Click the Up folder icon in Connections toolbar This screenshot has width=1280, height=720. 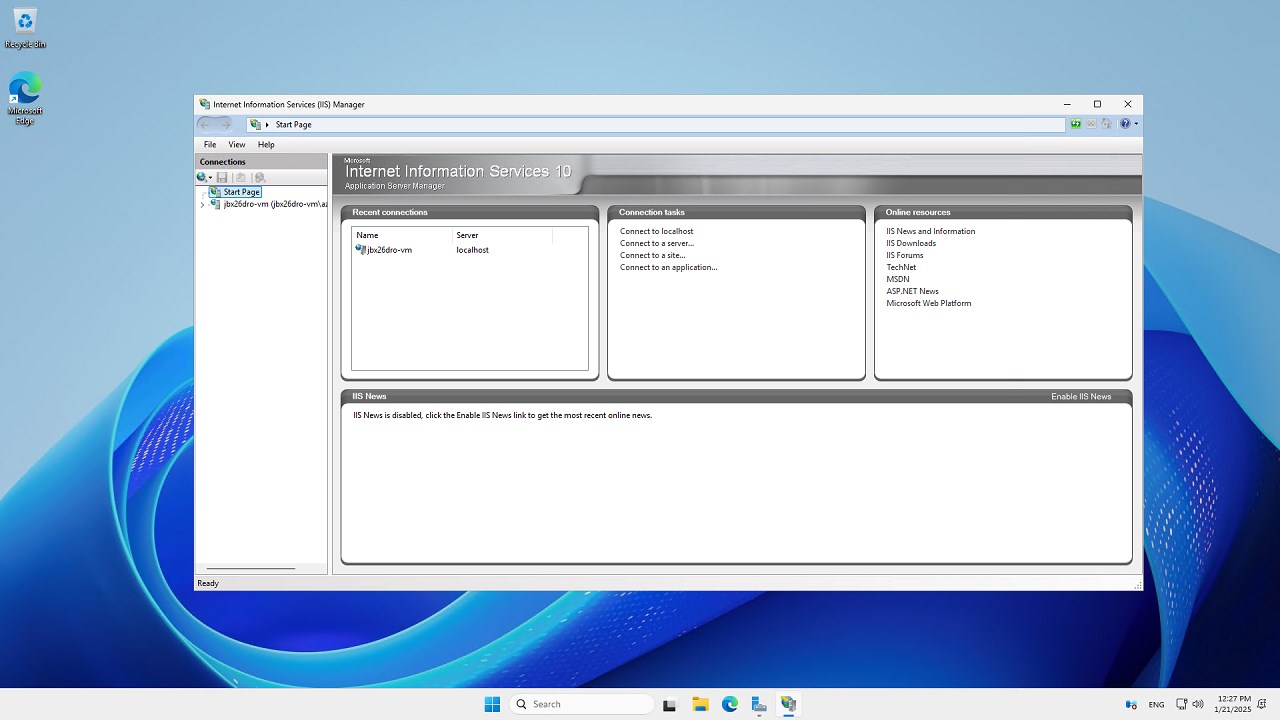pos(240,177)
